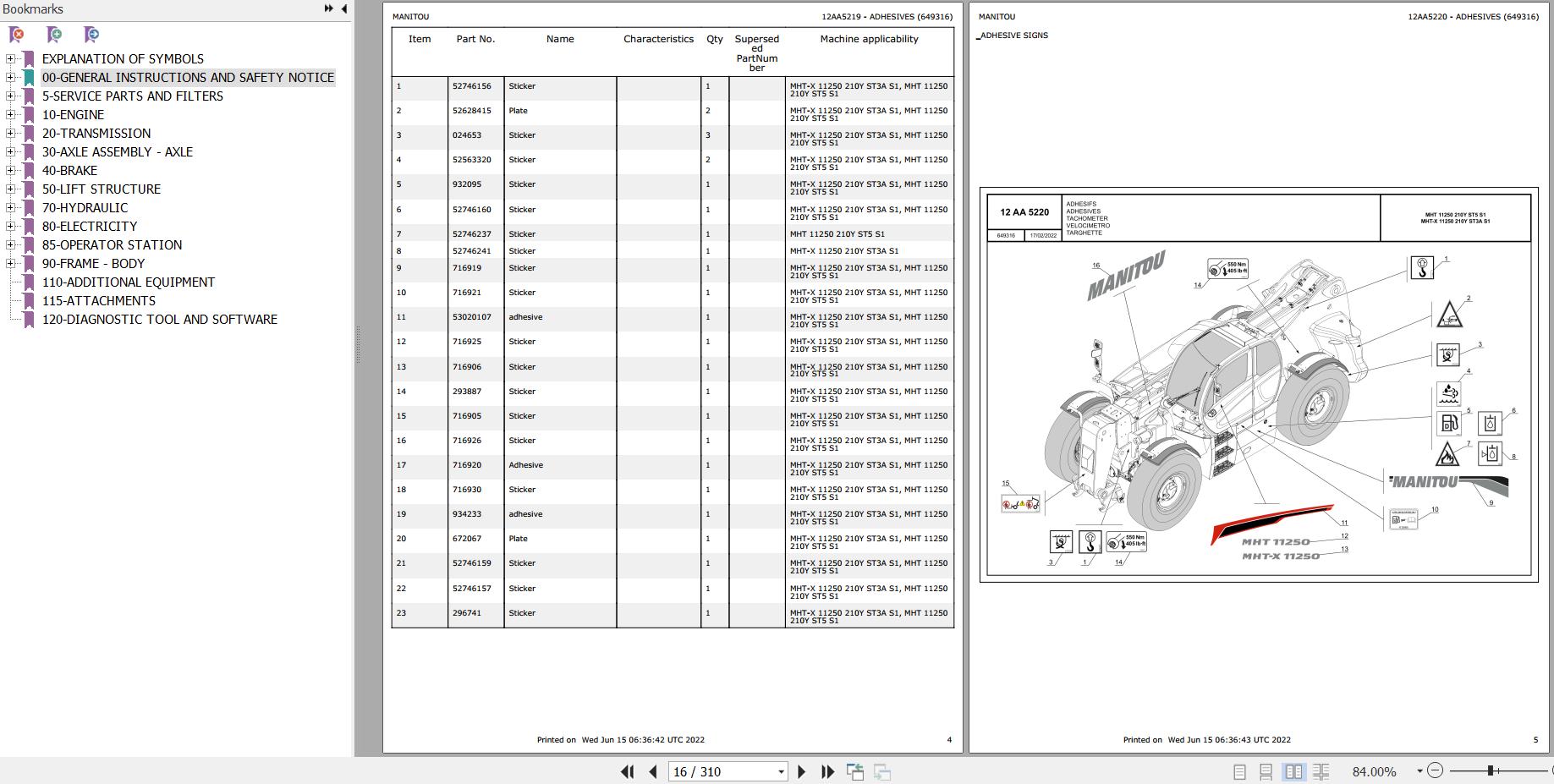The width and height of the screenshot is (1554, 784).
Task: Click the bookmark icon beside 120-DIAGNOSTIC TOOL AND SOFTWARE
Action: pos(29,320)
